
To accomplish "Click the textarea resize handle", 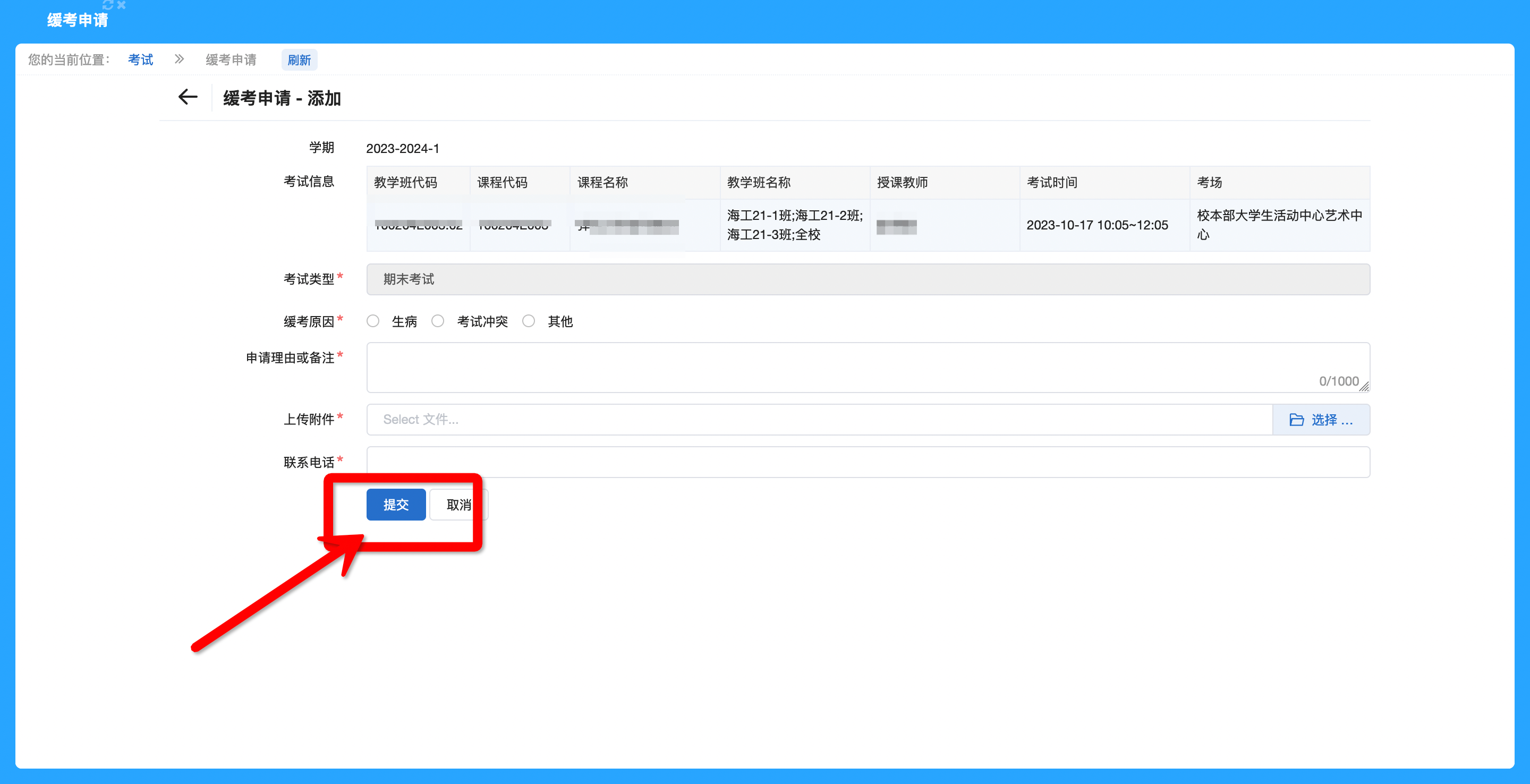I will pyautogui.click(x=1364, y=387).
